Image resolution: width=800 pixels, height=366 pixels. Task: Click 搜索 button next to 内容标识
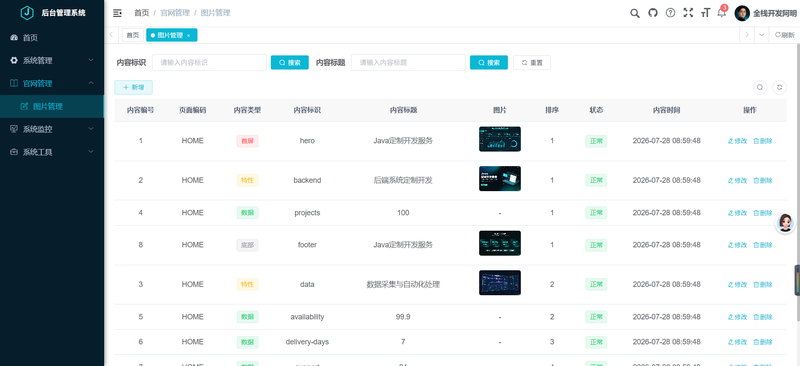(289, 62)
